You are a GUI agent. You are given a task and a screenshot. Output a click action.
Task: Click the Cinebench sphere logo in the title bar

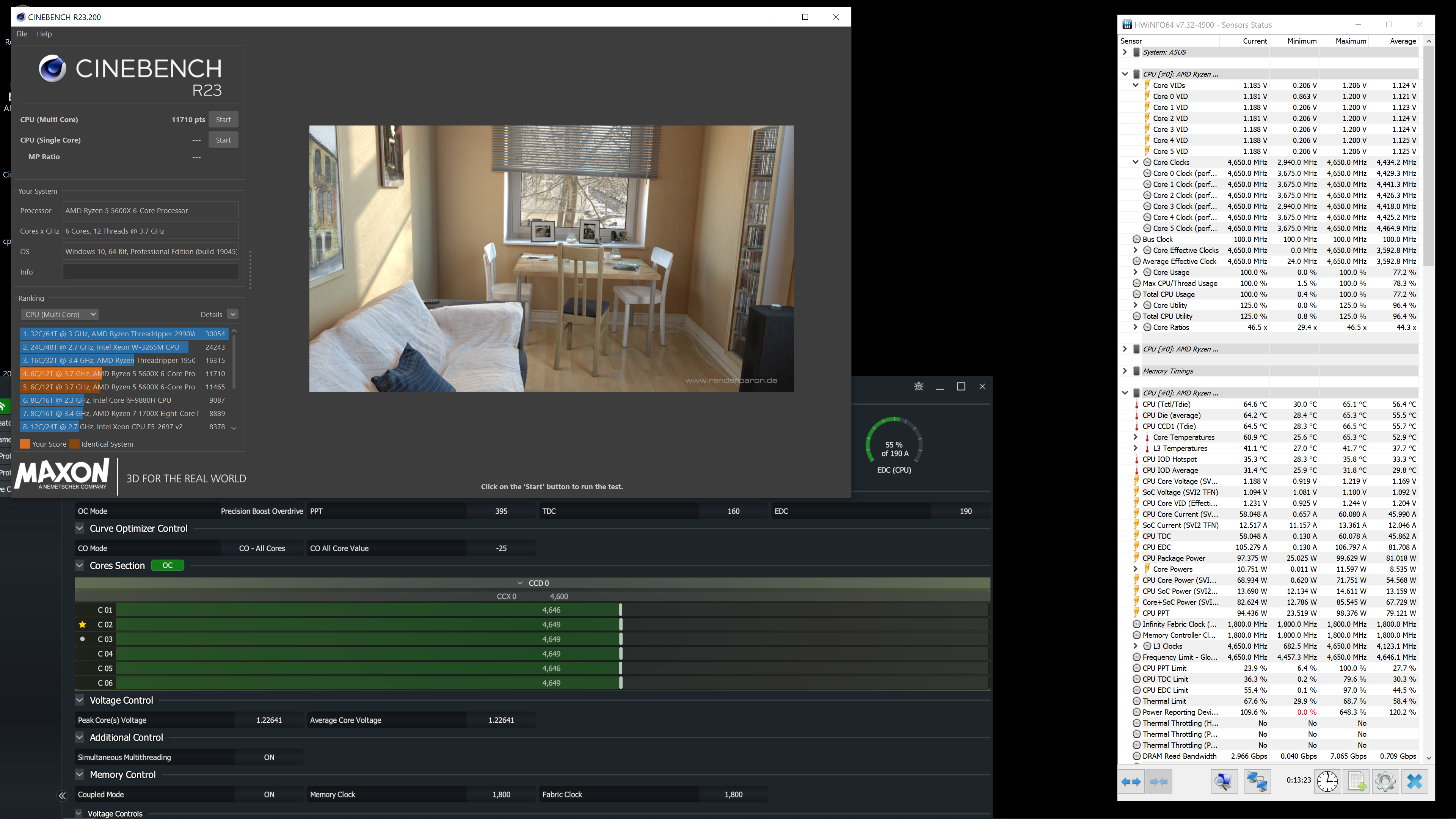point(21,17)
